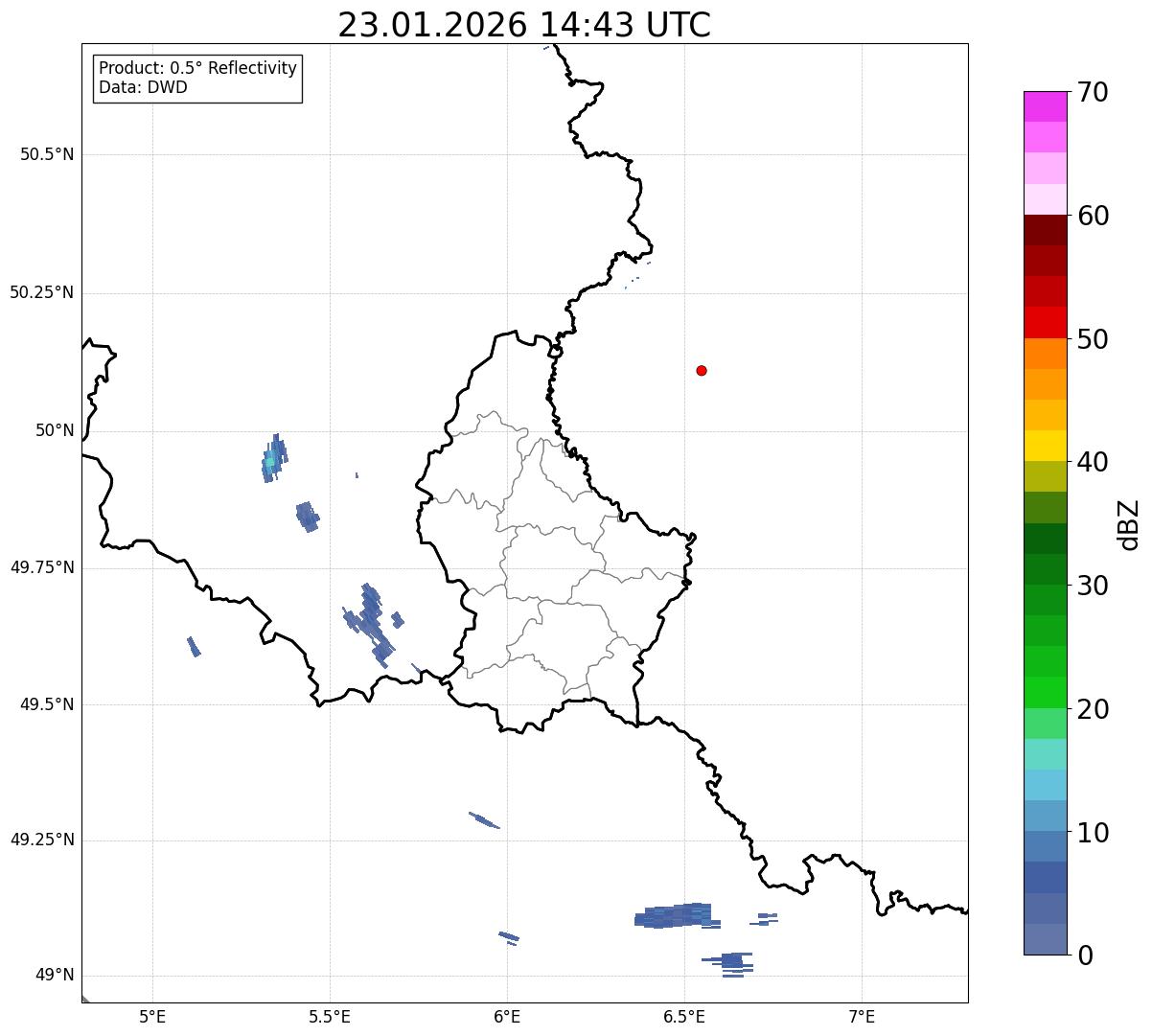
Task: Click the colorbar tick label '10'
Action: (1093, 832)
